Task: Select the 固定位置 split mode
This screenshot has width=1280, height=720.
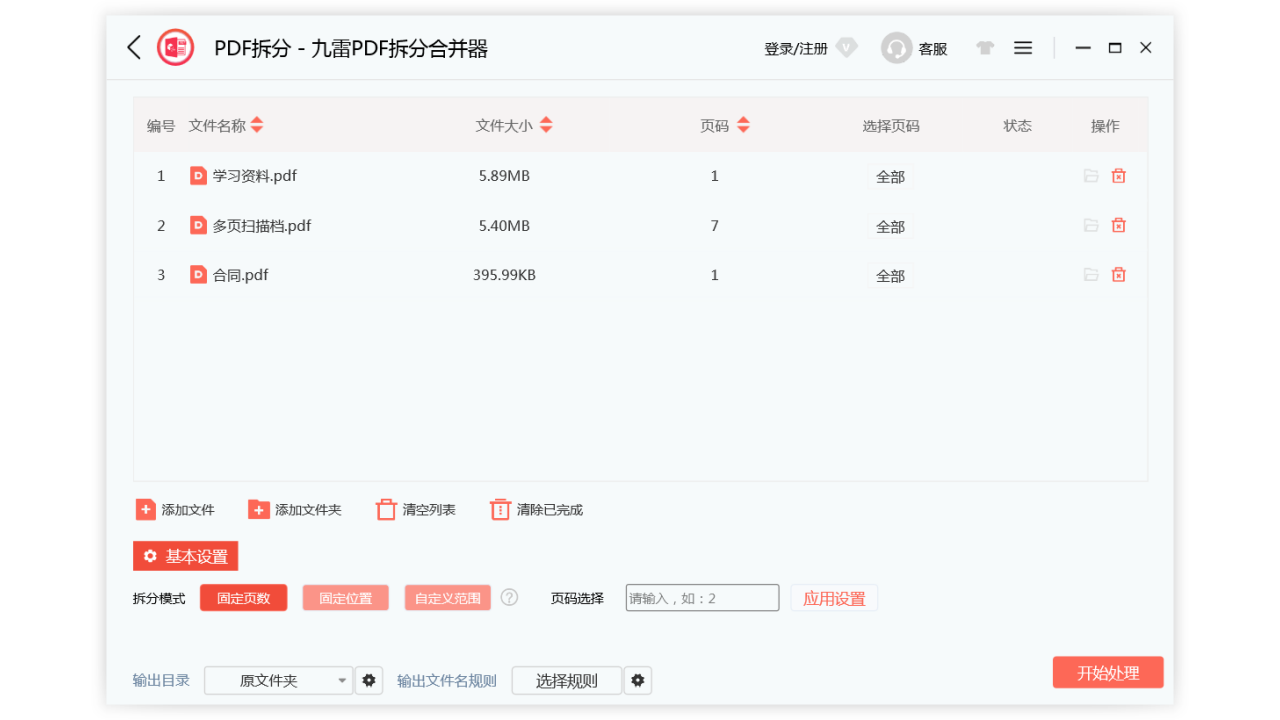Action: coord(345,597)
